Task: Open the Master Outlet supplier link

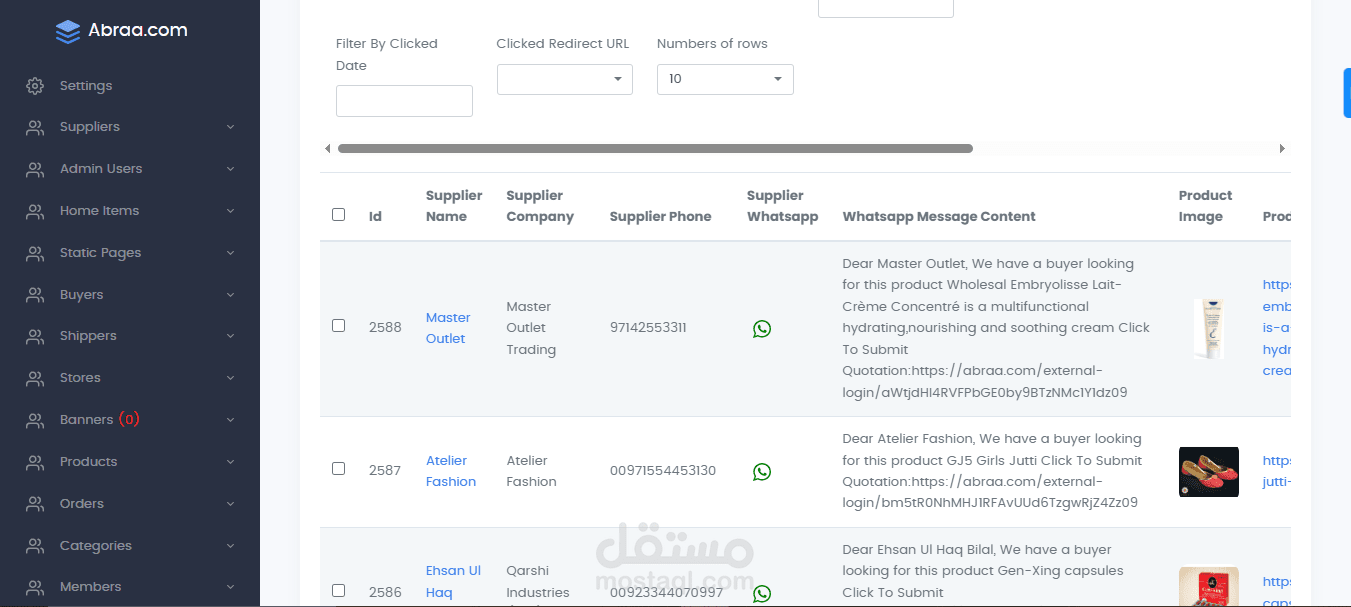Action: tap(447, 328)
